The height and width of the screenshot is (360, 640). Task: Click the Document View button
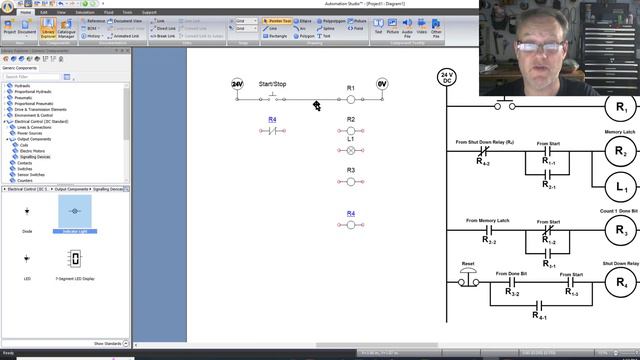coord(124,21)
